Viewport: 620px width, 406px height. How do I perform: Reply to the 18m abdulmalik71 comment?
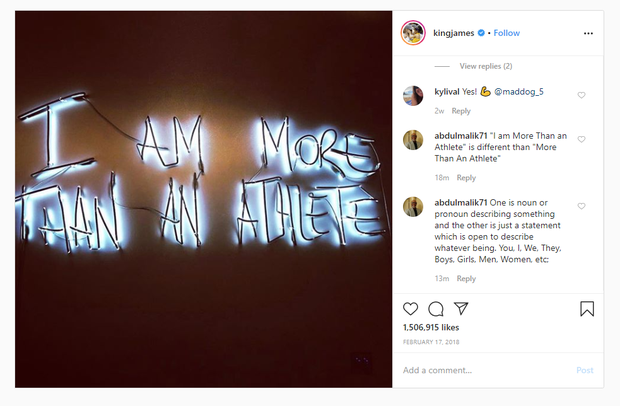click(466, 178)
